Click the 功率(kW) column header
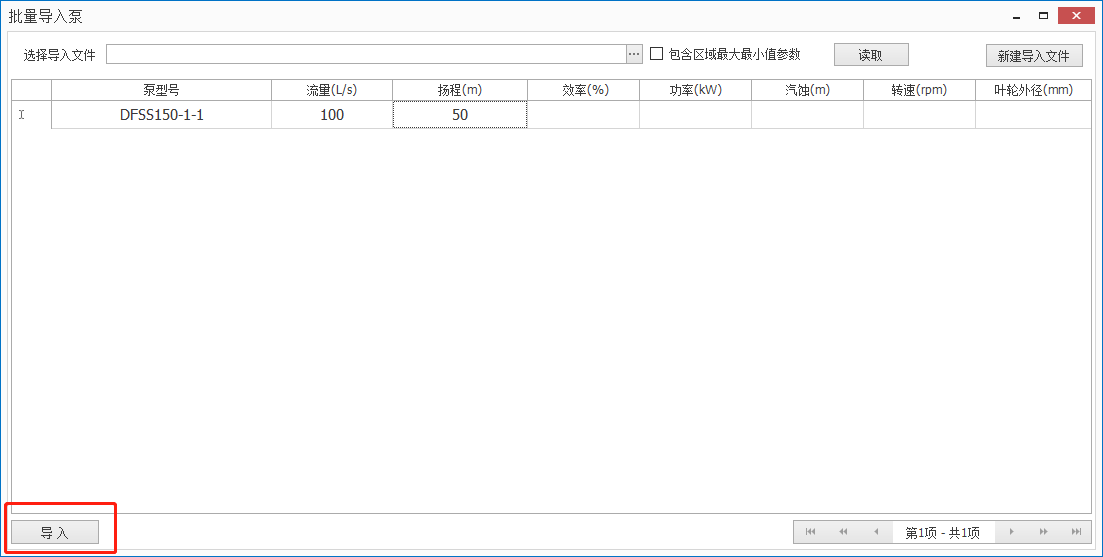Viewport: 1103px width, 557px height. coord(696,90)
